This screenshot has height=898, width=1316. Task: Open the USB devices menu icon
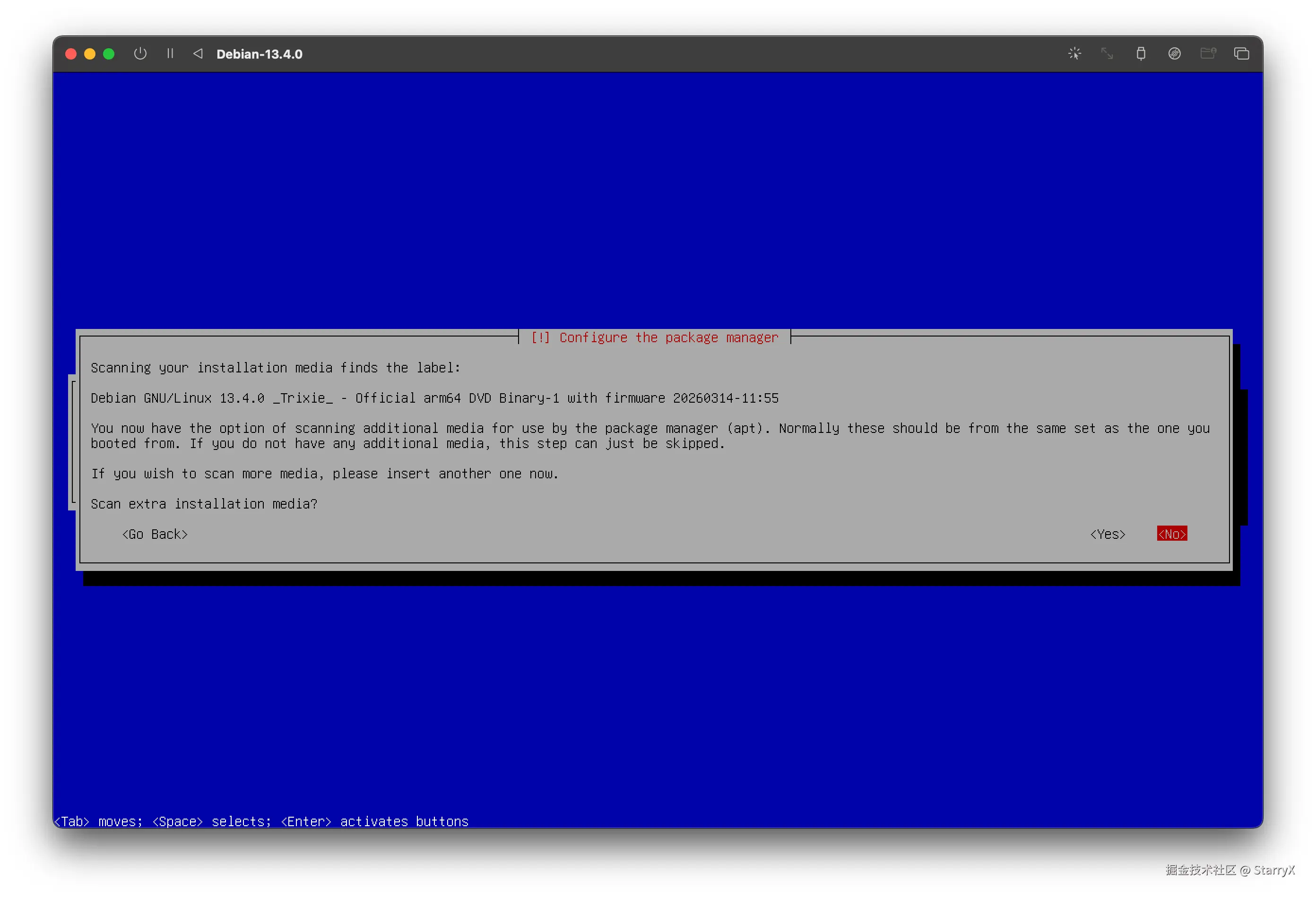click(x=1141, y=54)
